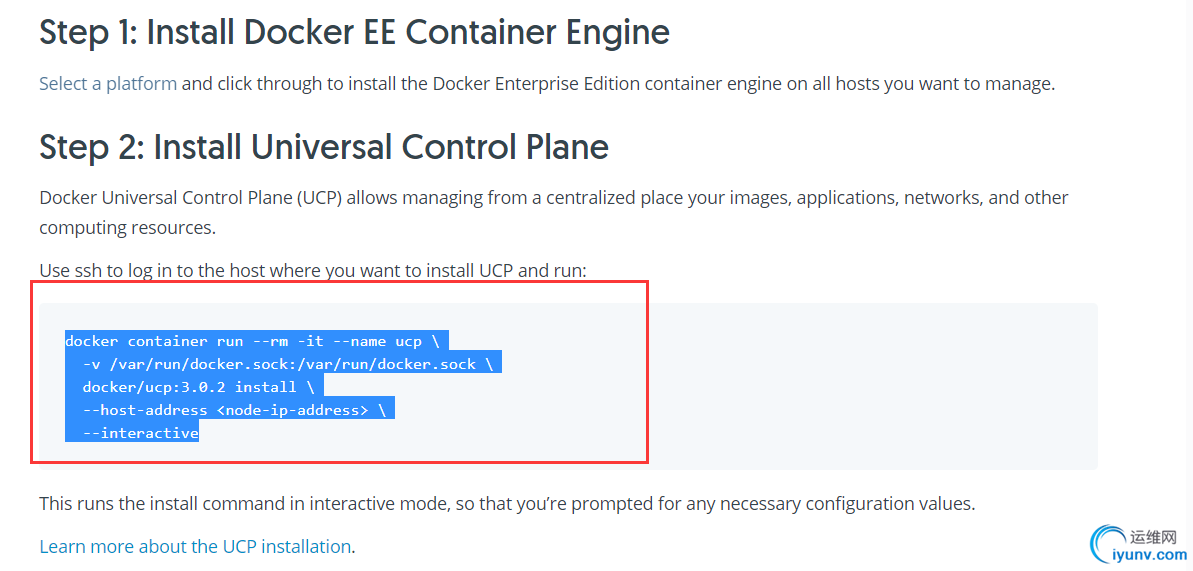Select the "Step 1: Install Docker EE Container Engine" heading
The height and width of the screenshot is (571, 1193).
355,33
